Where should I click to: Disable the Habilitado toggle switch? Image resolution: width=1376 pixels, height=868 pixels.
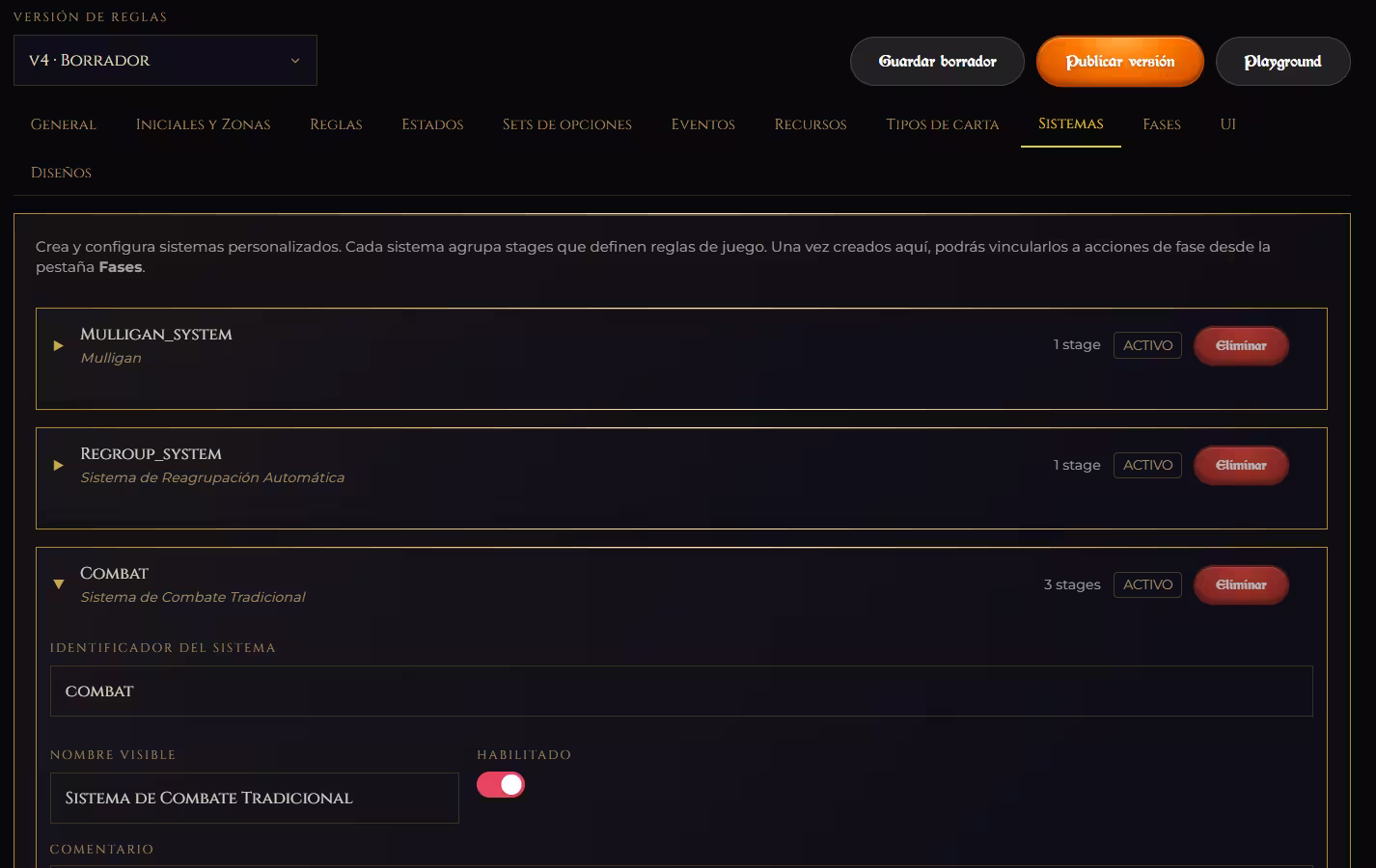pyautogui.click(x=501, y=785)
